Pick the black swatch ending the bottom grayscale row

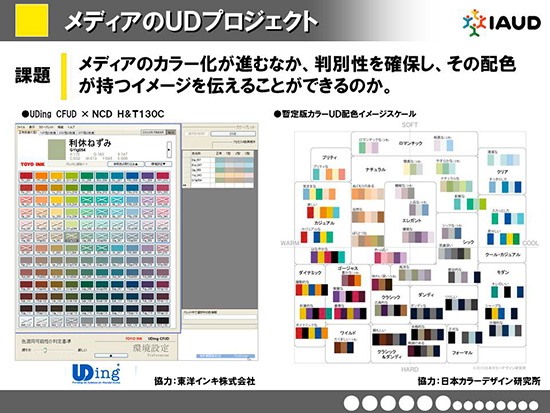click(163, 321)
